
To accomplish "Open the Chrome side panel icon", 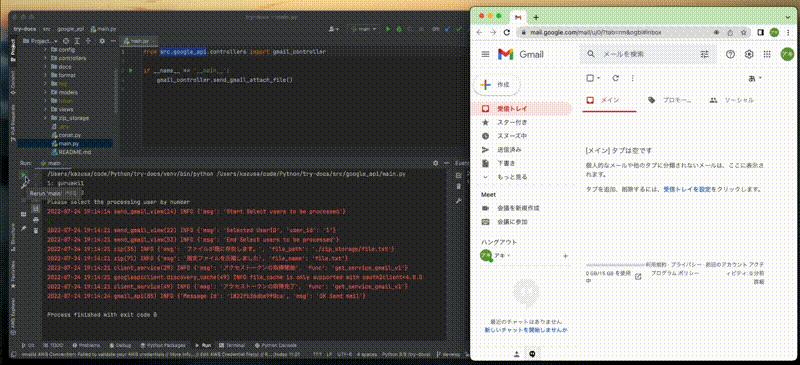I will point(760,32).
